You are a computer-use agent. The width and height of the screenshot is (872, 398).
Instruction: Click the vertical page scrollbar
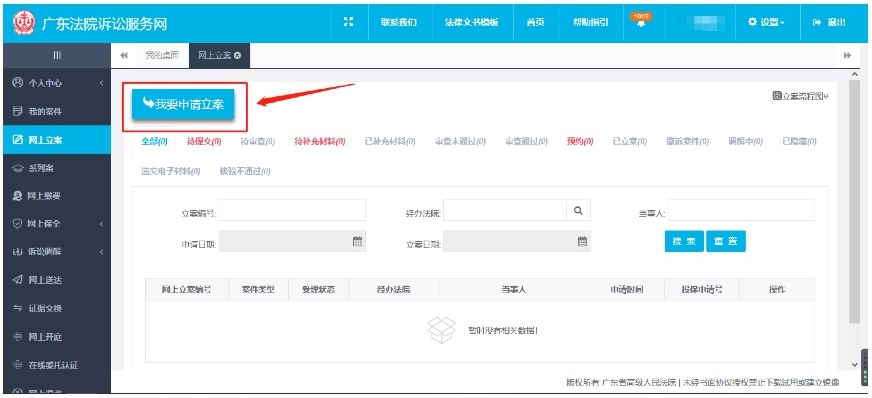coord(855,200)
